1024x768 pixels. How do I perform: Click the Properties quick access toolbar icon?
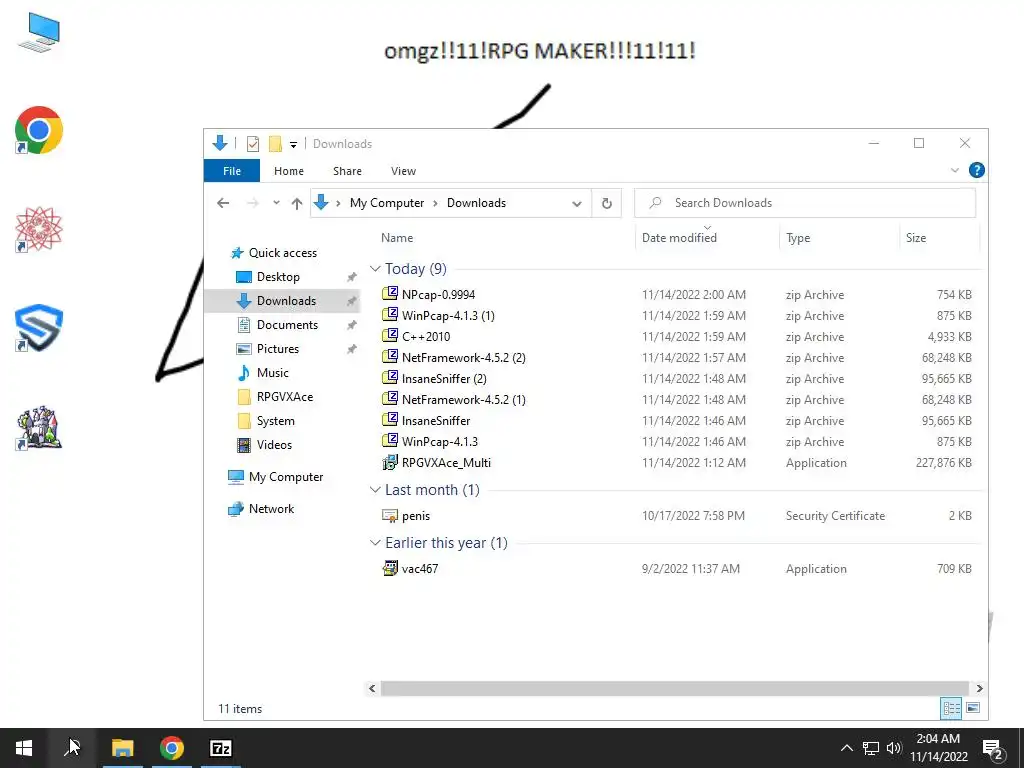pyautogui.click(x=253, y=144)
